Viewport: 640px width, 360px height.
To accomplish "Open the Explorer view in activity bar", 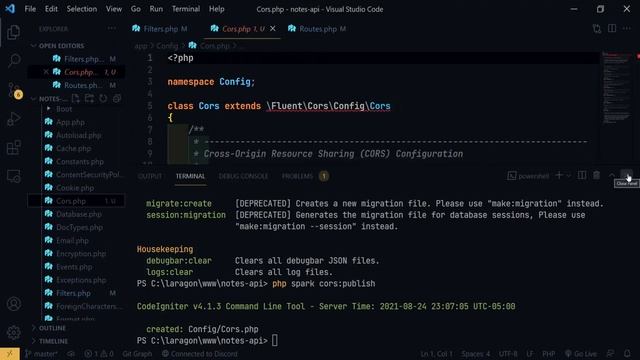I will (13, 32).
